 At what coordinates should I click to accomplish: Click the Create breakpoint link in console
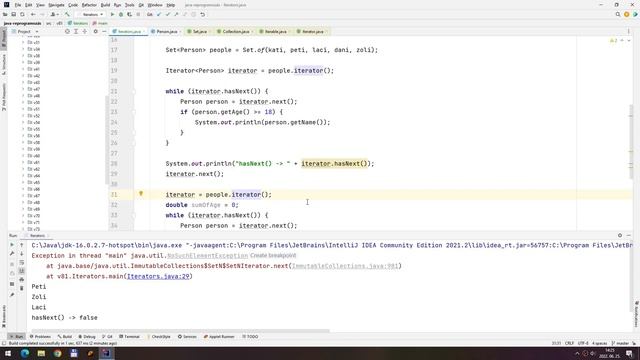click(273, 256)
